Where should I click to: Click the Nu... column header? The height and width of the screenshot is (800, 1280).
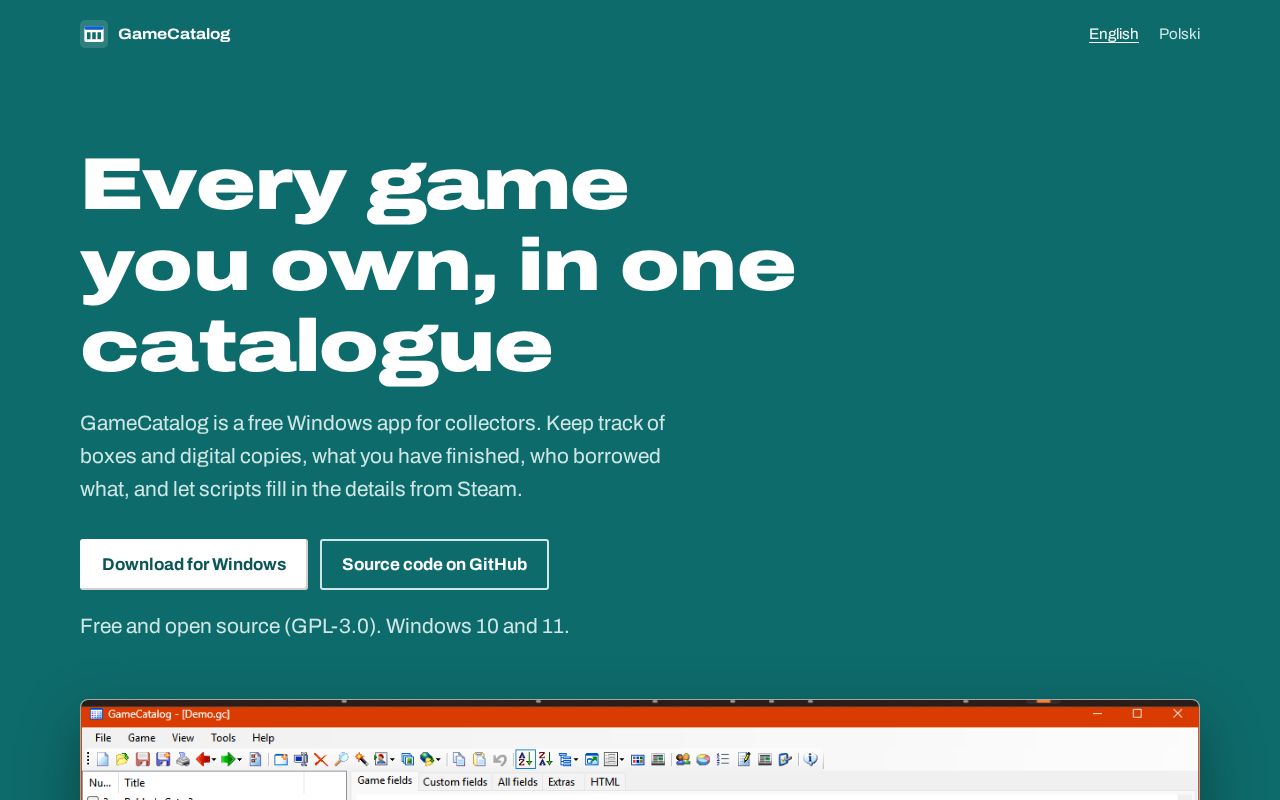click(100, 783)
